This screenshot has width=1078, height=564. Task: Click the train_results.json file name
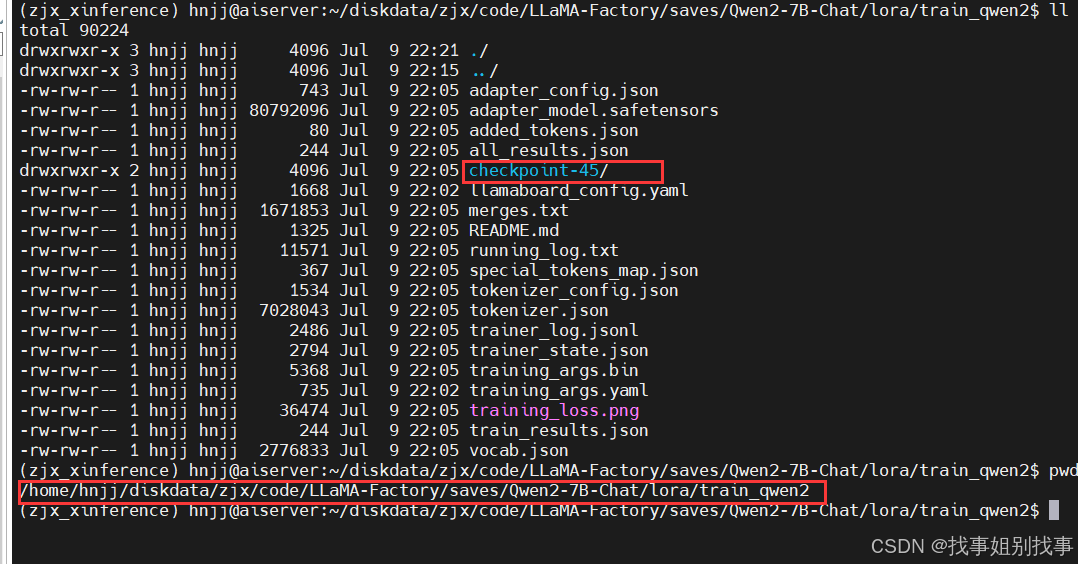[x=559, y=431]
